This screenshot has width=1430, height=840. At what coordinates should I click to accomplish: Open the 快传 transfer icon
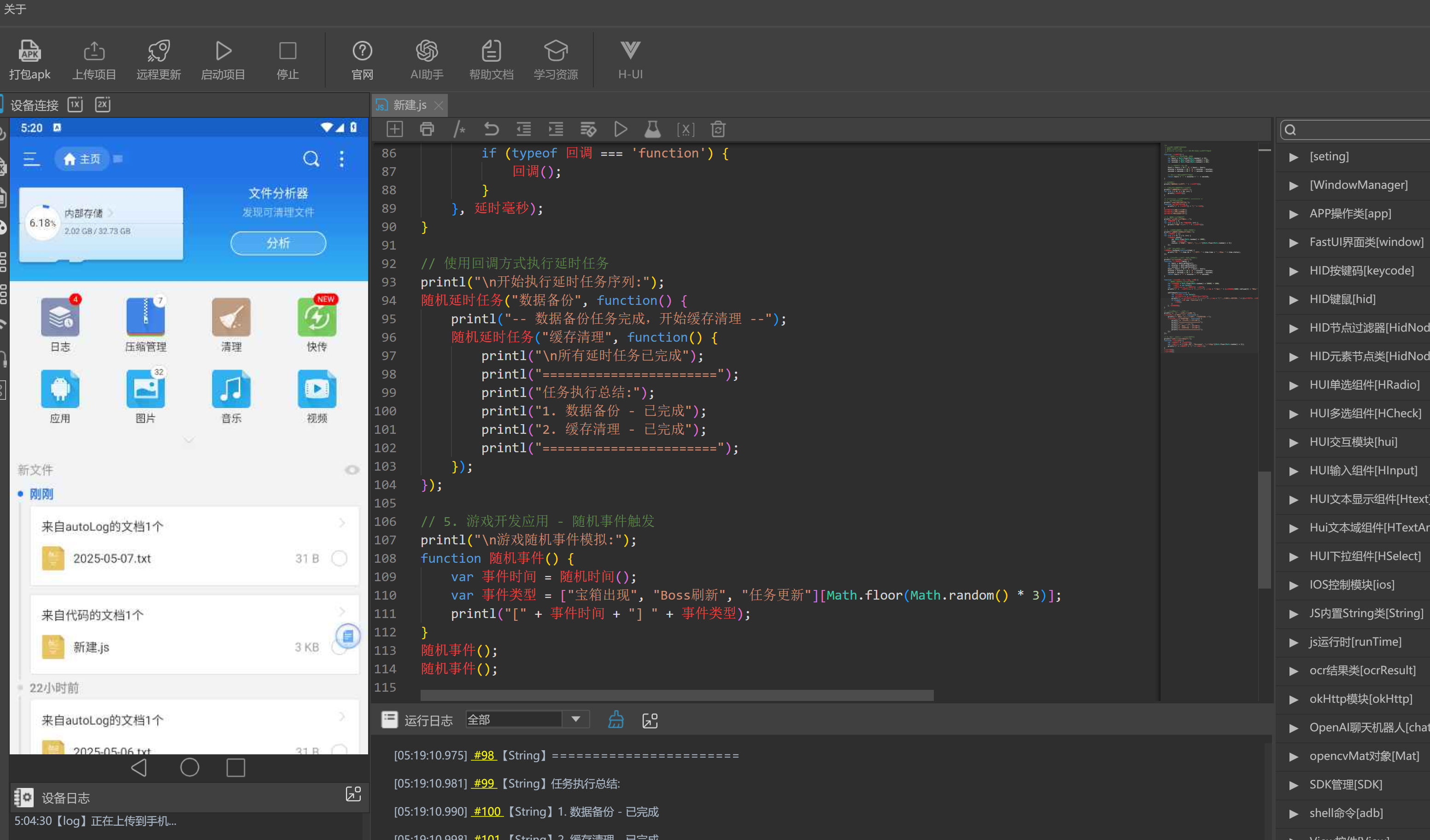pos(317,317)
